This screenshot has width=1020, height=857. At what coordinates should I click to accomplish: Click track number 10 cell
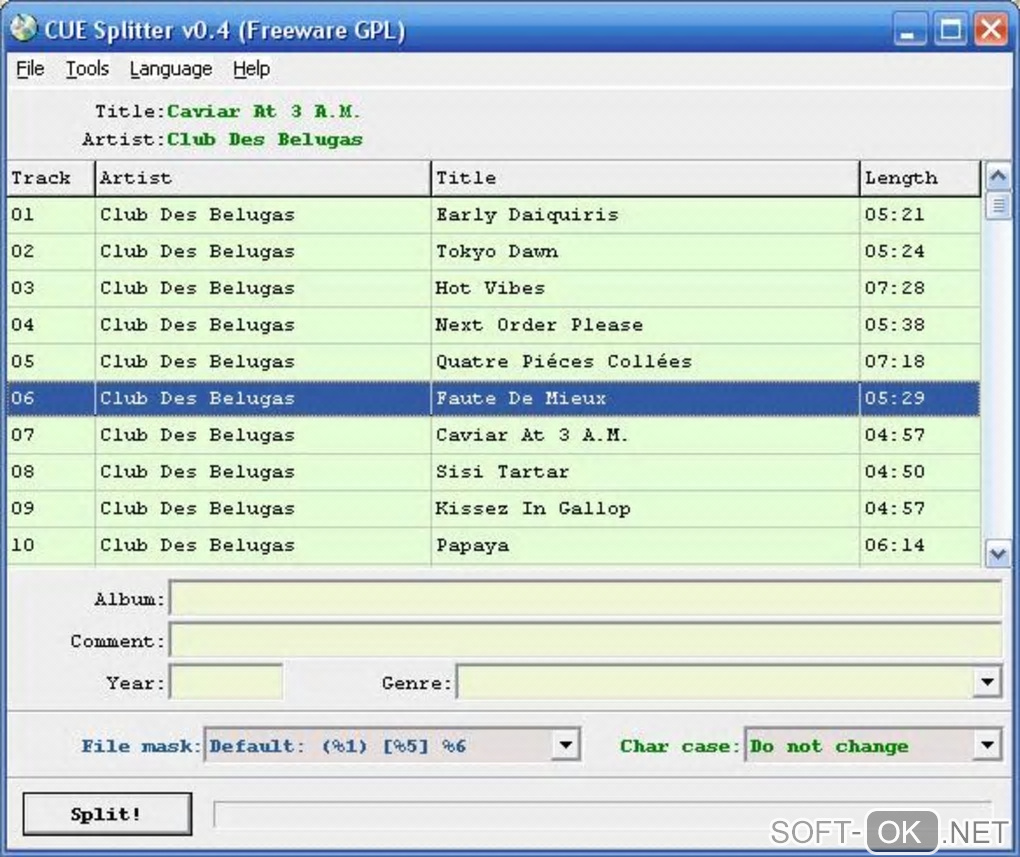coord(51,545)
